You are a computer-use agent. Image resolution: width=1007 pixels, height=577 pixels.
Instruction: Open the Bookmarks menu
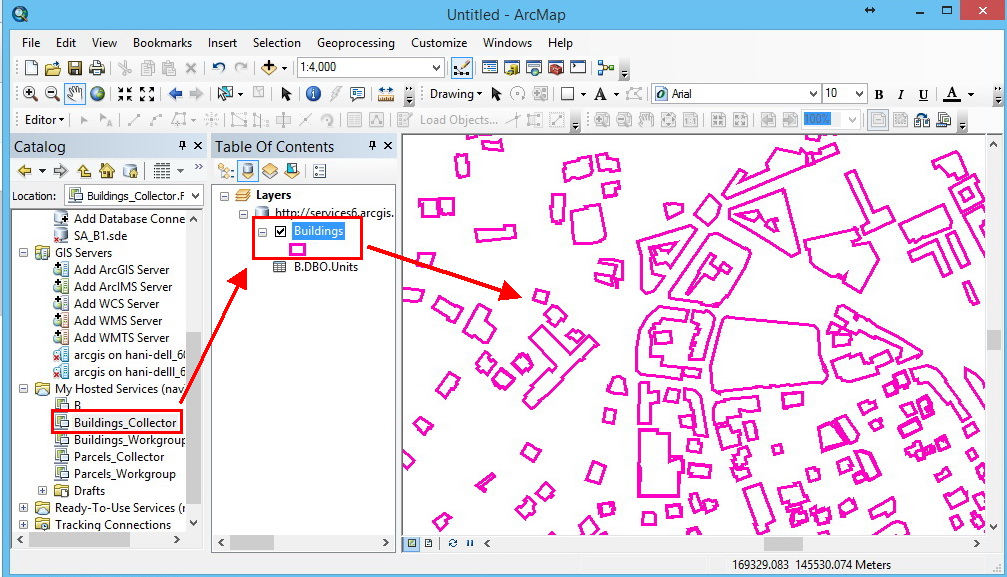(162, 42)
